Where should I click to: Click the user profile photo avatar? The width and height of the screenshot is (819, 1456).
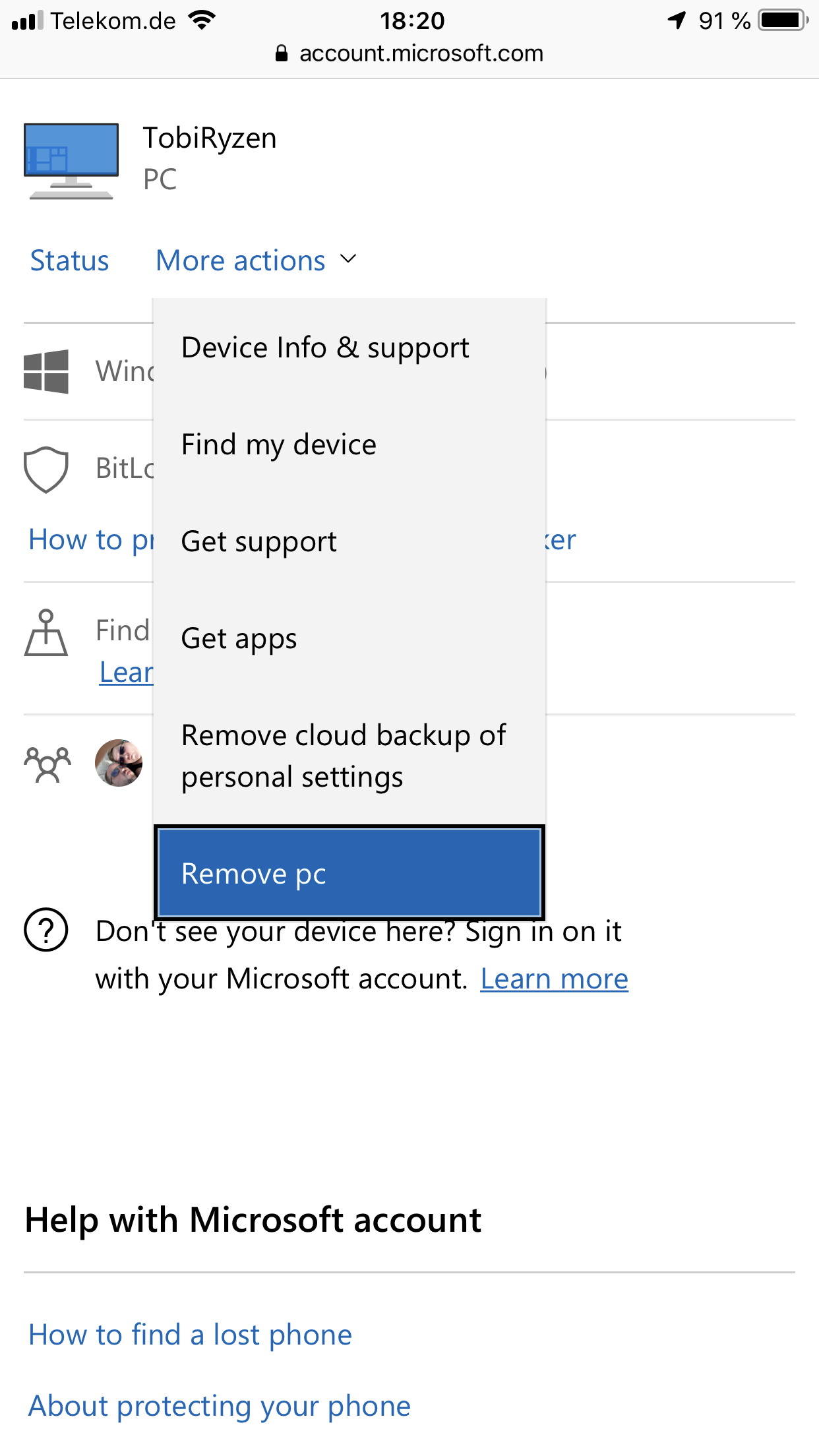(119, 763)
